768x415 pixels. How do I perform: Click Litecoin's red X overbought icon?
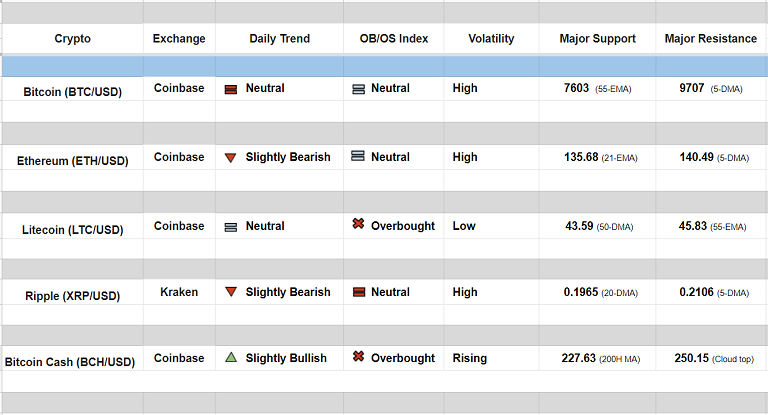click(358, 225)
